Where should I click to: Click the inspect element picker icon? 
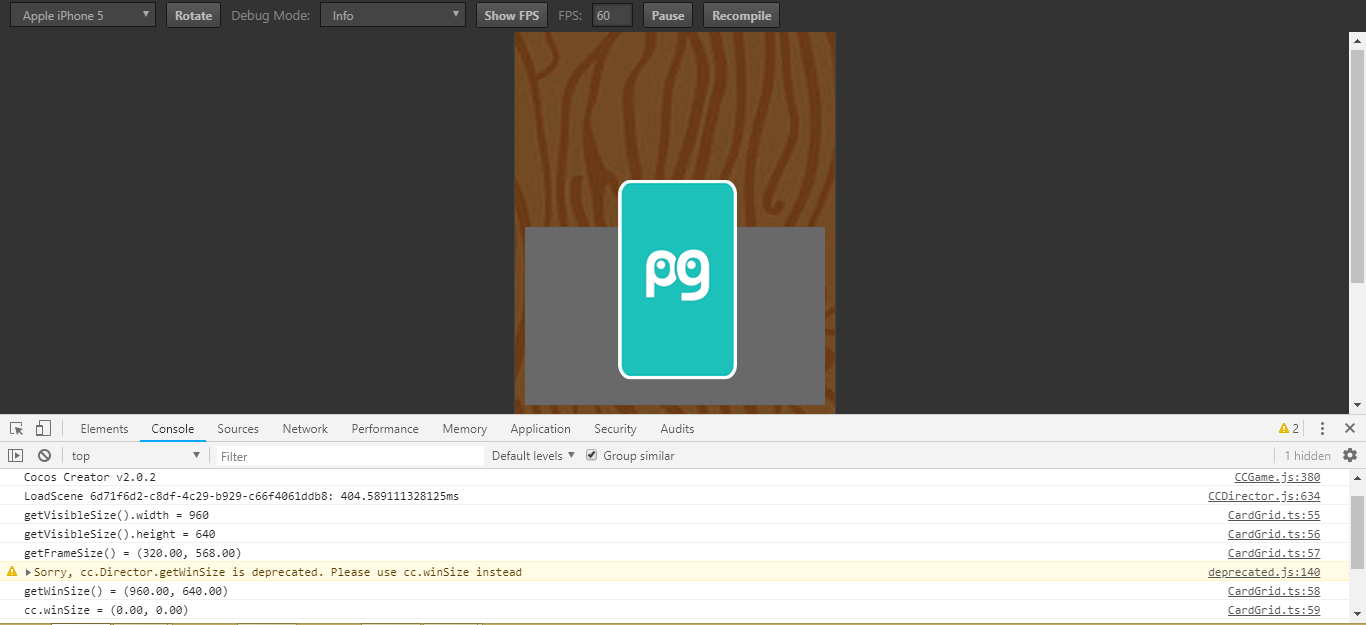pos(17,429)
